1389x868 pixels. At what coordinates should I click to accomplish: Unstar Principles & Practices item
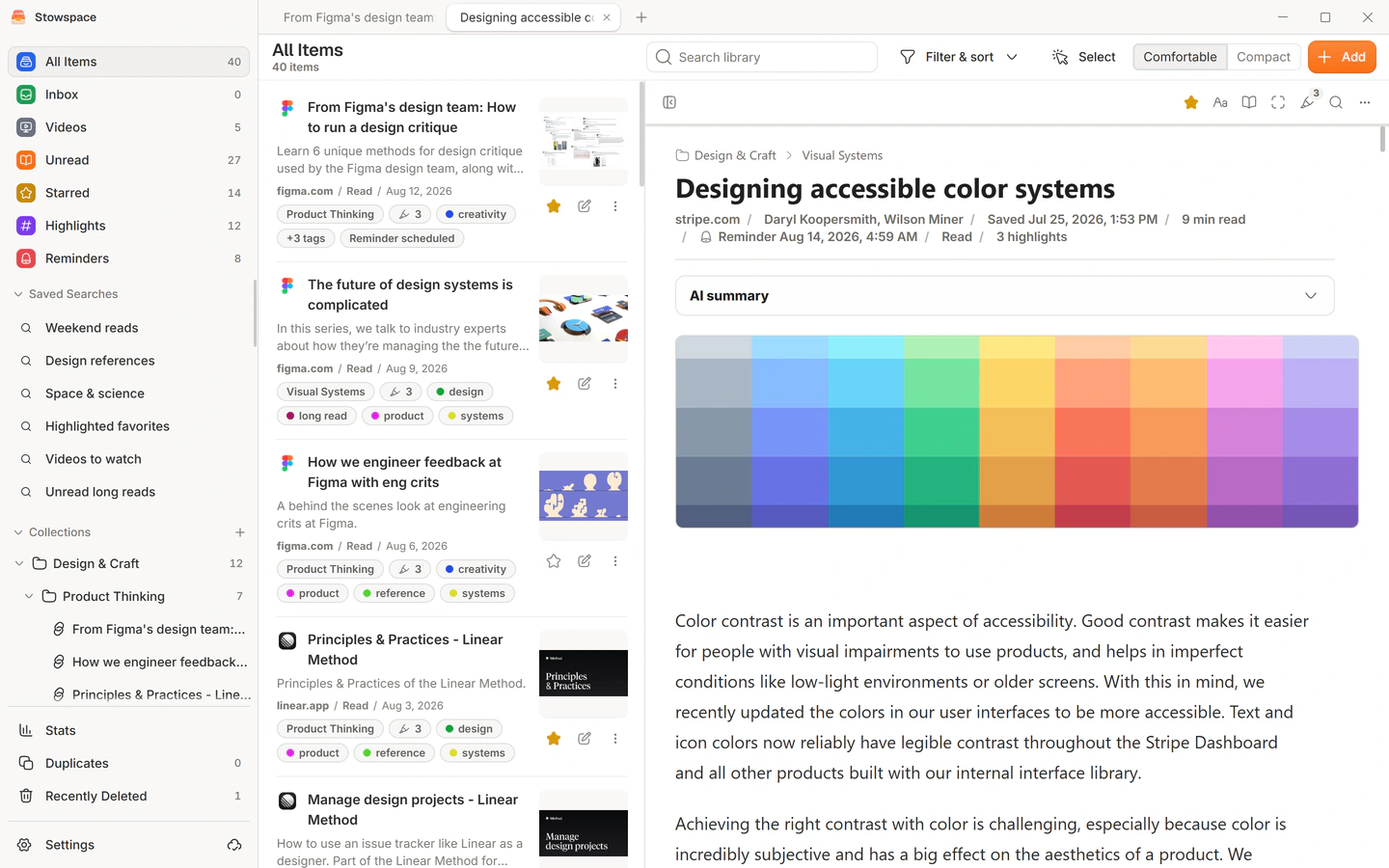[x=554, y=739]
